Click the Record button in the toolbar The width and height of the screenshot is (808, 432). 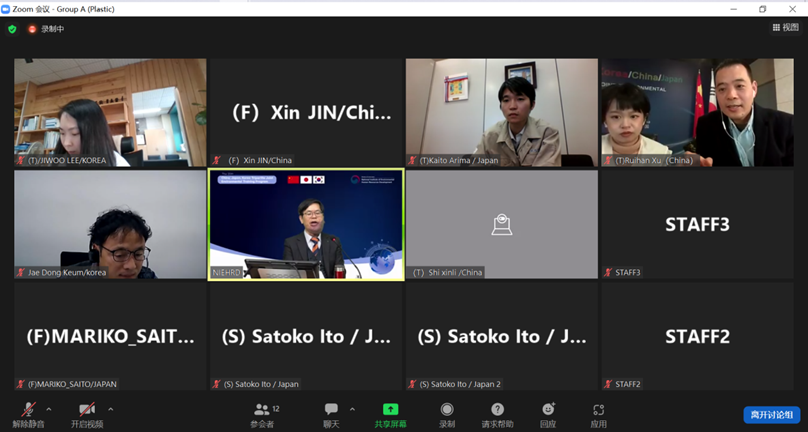447,414
